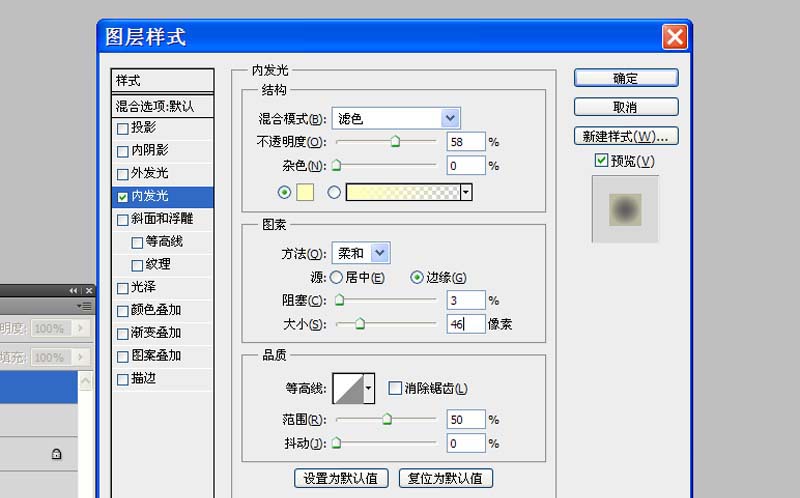The width and height of the screenshot is (800, 498).
Task: Enable the 渐变叠加 checkbox
Action: (x=122, y=334)
